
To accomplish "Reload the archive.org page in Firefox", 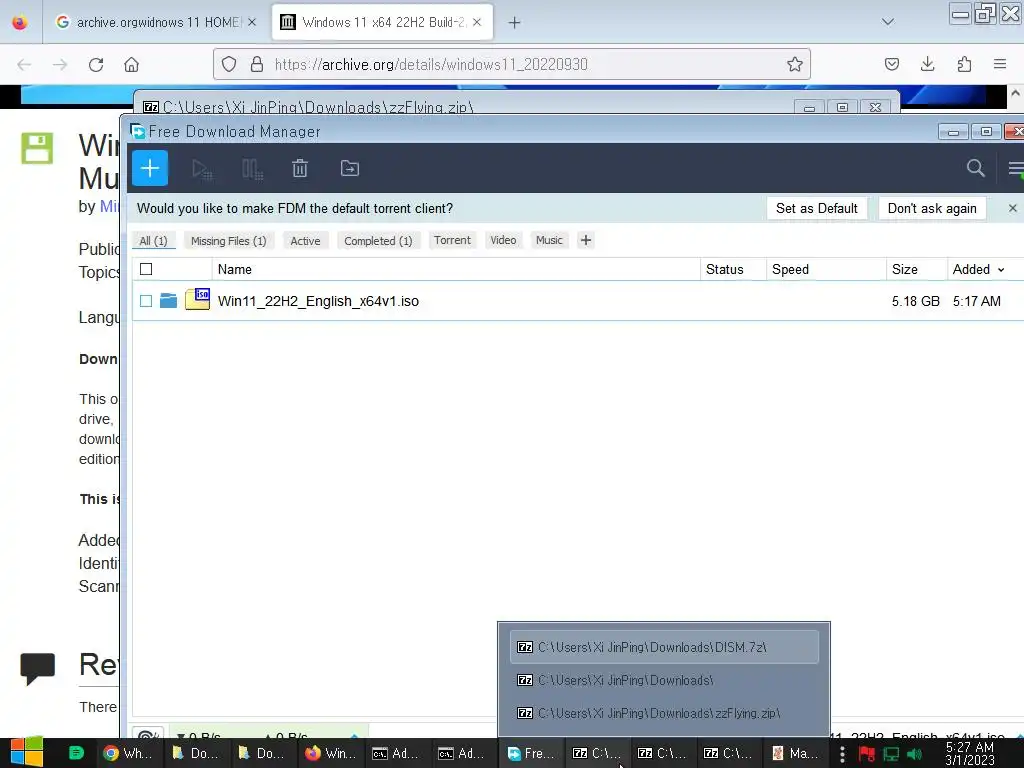I will tap(96, 65).
